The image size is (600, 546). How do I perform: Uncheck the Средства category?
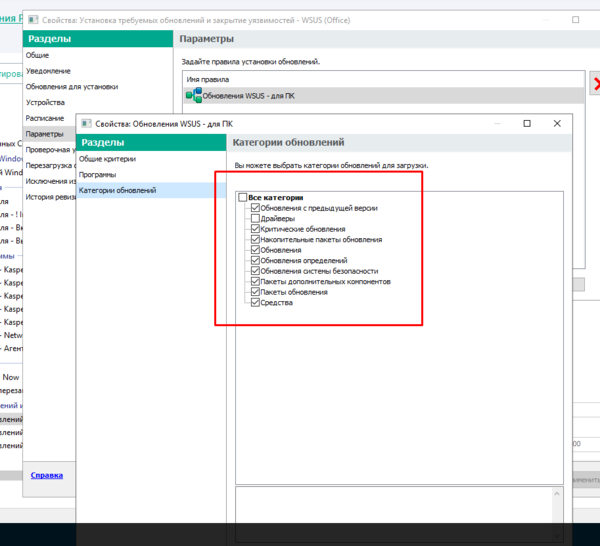coord(255,302)
